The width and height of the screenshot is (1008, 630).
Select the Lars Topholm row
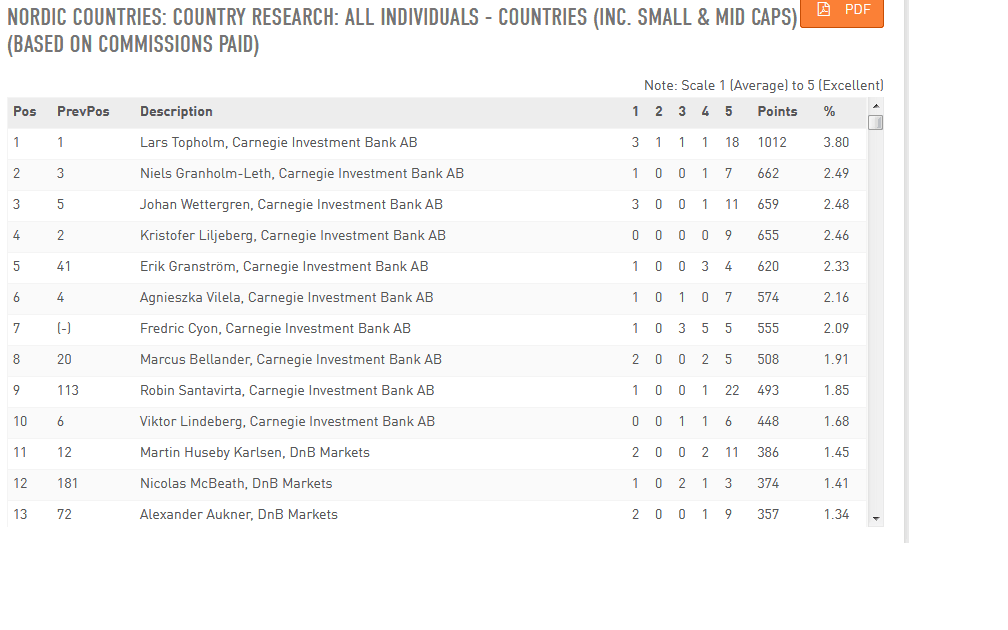[x=278, y=143]
